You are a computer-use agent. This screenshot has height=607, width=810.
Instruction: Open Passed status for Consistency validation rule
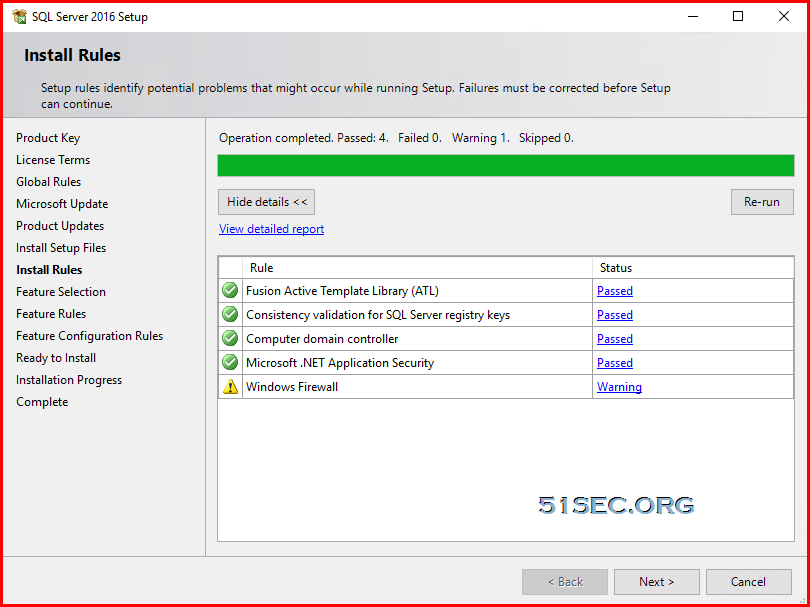[x=615, y=315]
